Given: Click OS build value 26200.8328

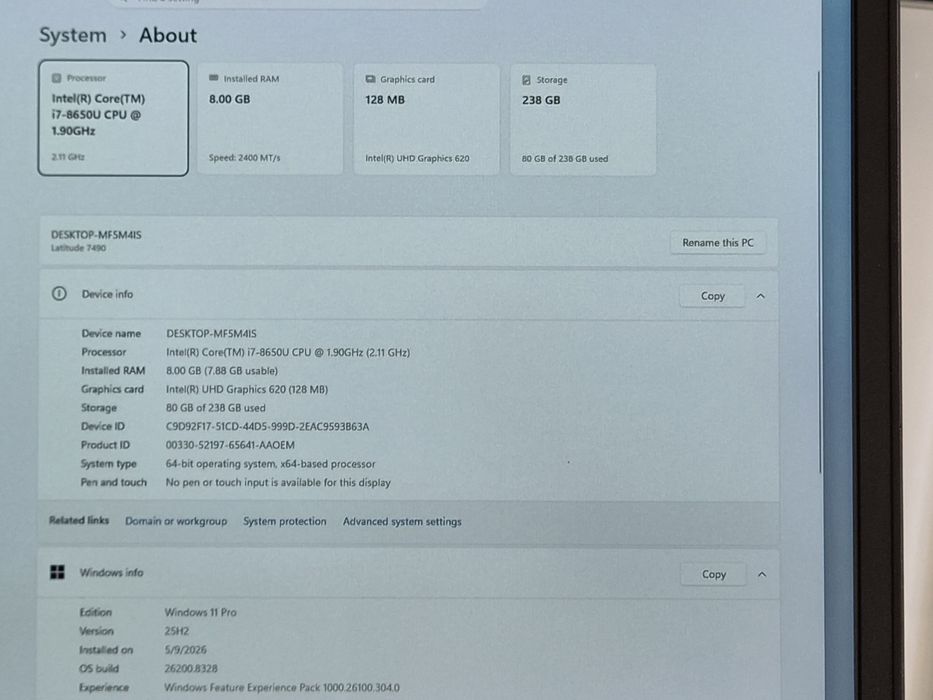Looking at the screenshot, I should pyautogui.click(x=191, y=668).
